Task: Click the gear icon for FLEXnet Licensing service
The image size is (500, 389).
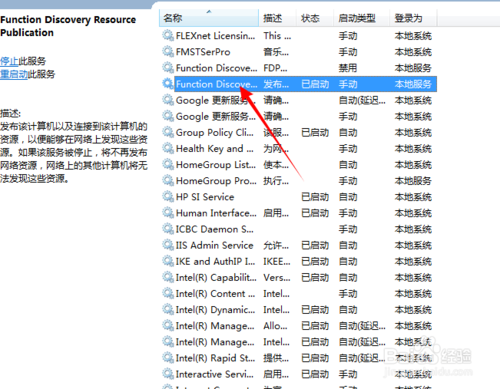Action: point(168,35)
